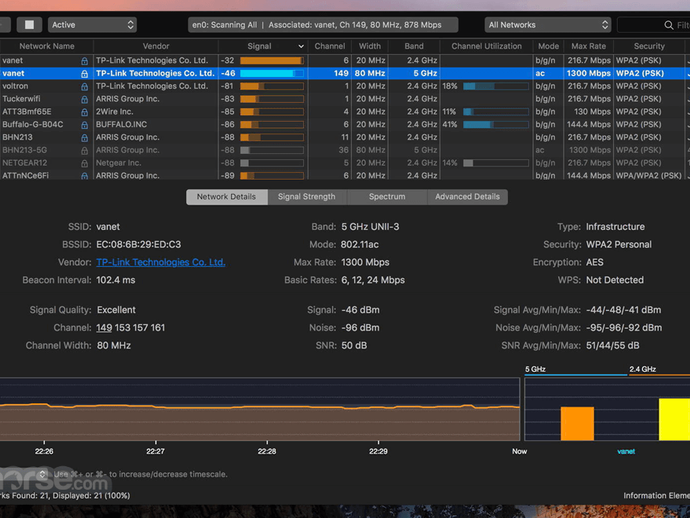Sort by Band column header

414,46
